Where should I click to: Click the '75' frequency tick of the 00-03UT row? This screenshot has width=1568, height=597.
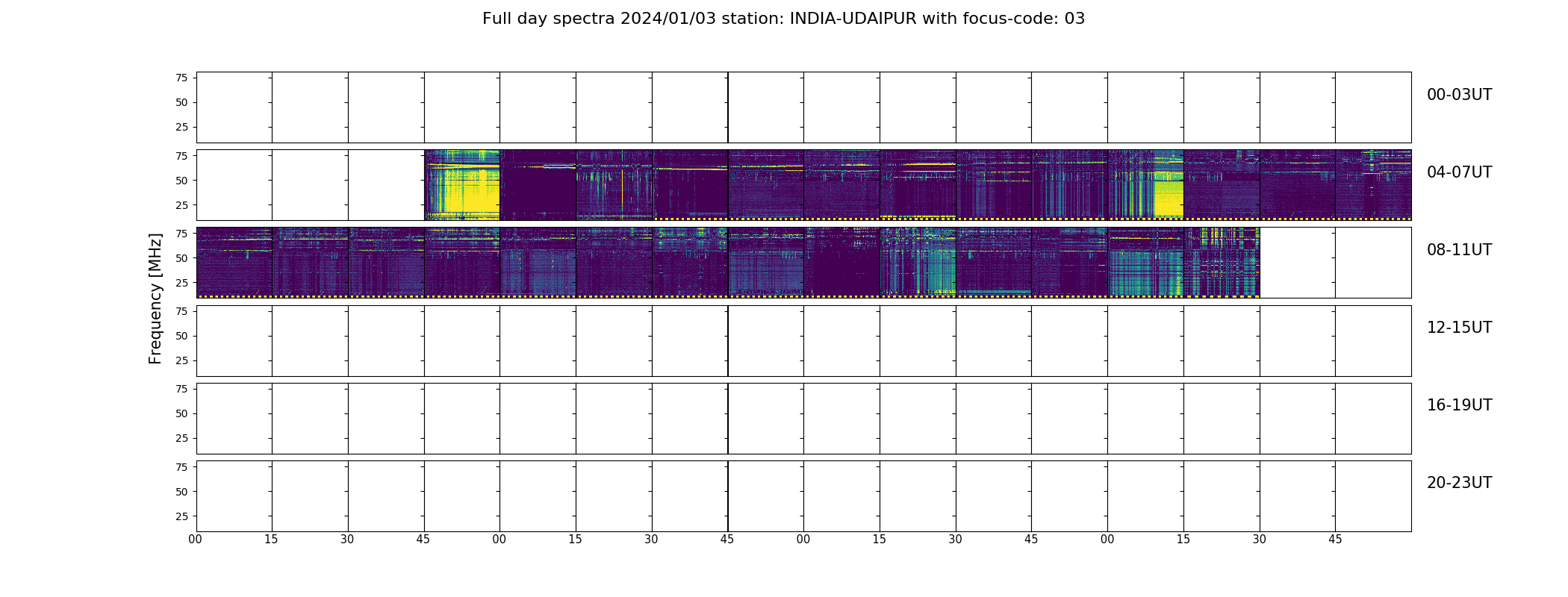click(181, 78)
